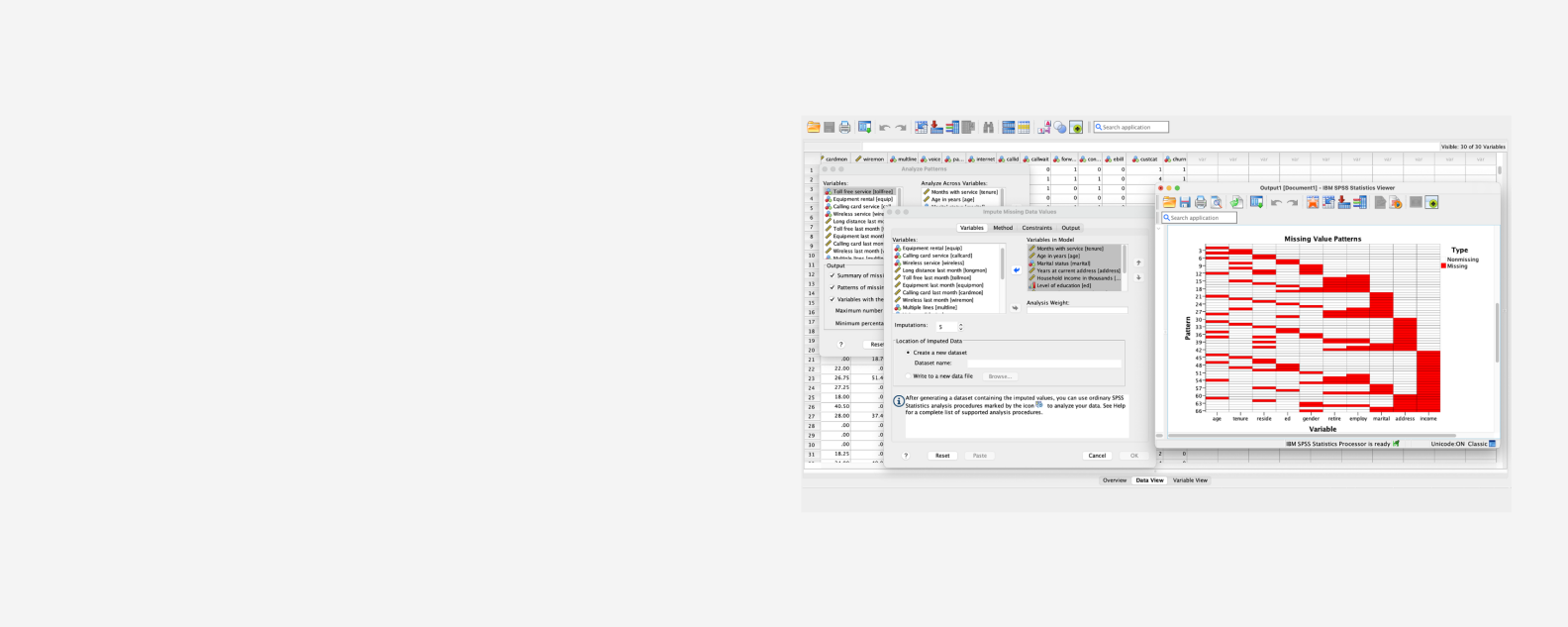Switch to Variable View tab

[1190, 480]
